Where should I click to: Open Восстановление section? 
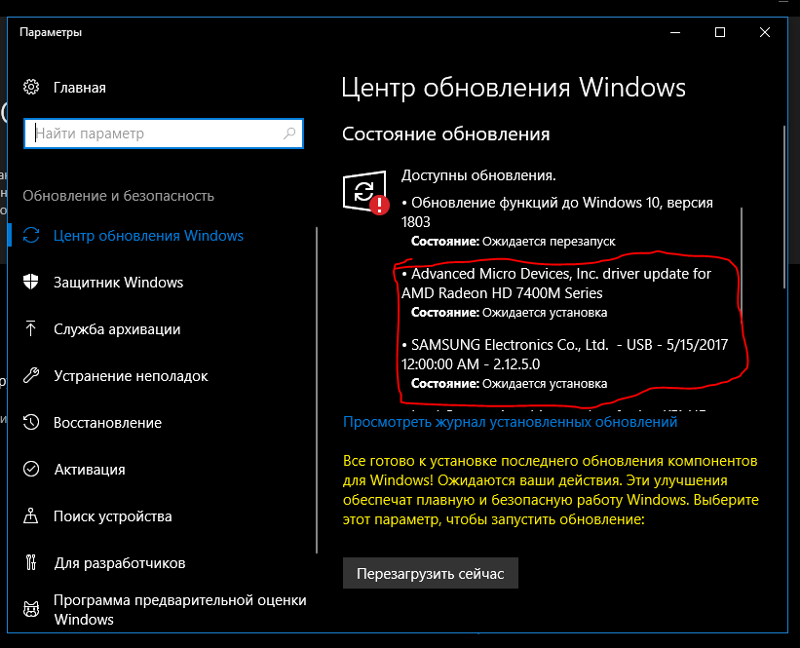pyautogui.click(x=108, y=423)
